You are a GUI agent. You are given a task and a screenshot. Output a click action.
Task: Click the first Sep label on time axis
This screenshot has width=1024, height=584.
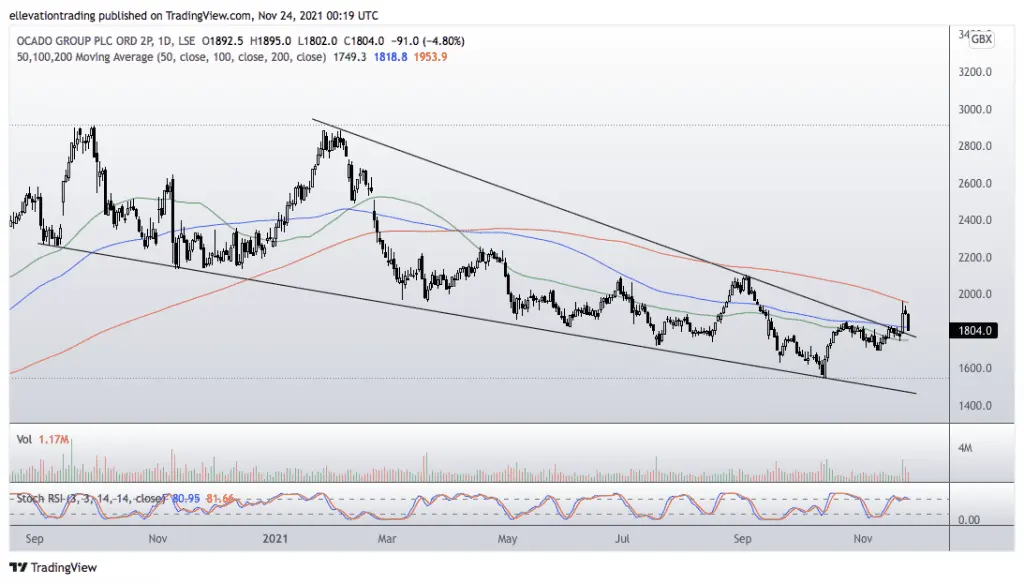pos(34,538)
